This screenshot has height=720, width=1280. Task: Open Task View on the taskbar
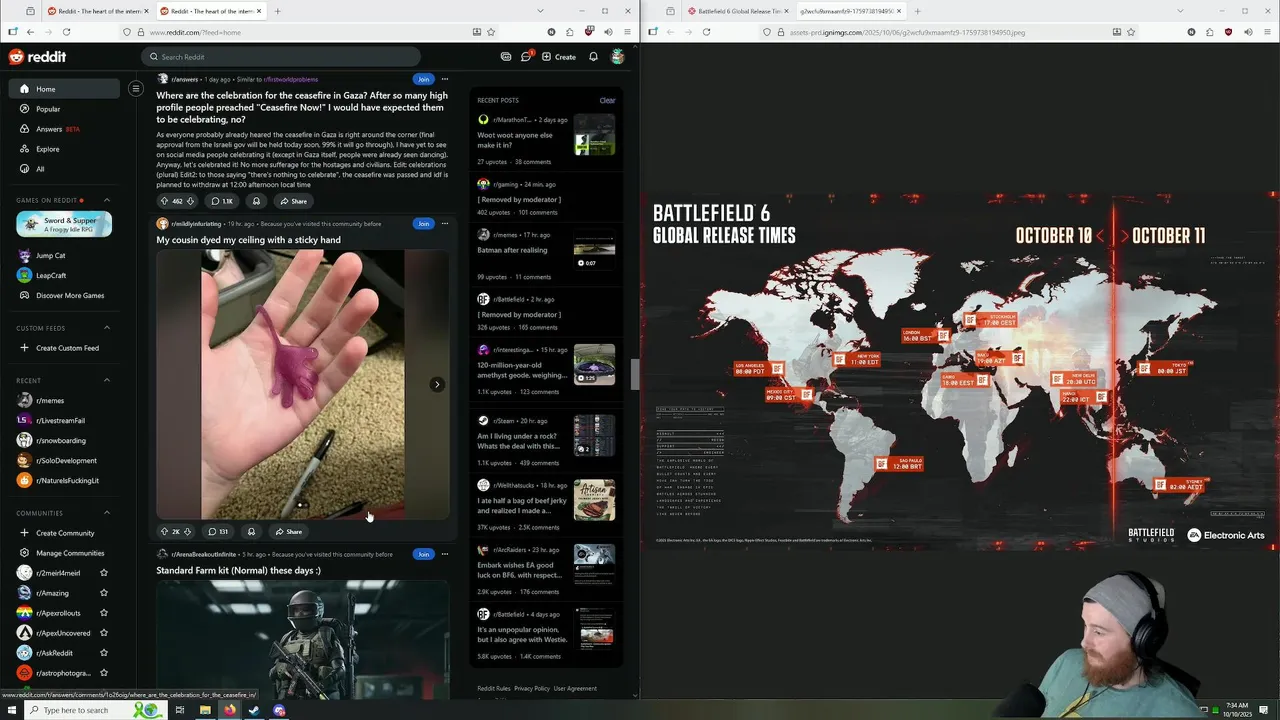[180, 710]
